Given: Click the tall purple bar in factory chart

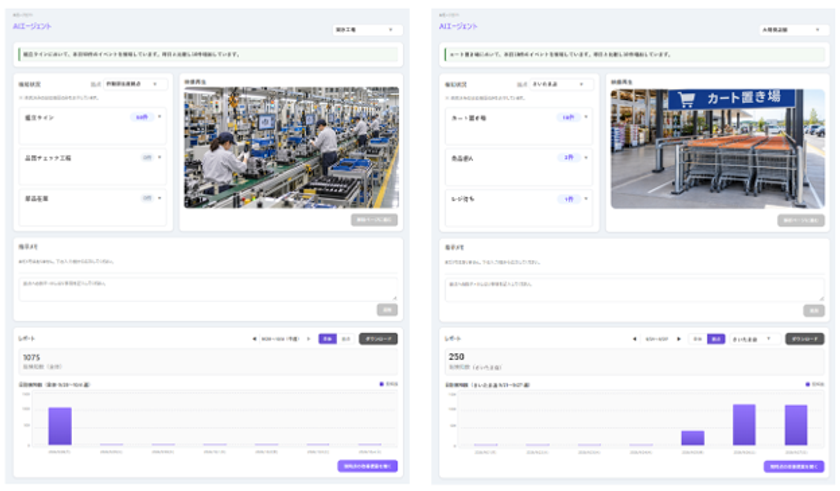Looking at the screenshot, I should coord(60,426).
